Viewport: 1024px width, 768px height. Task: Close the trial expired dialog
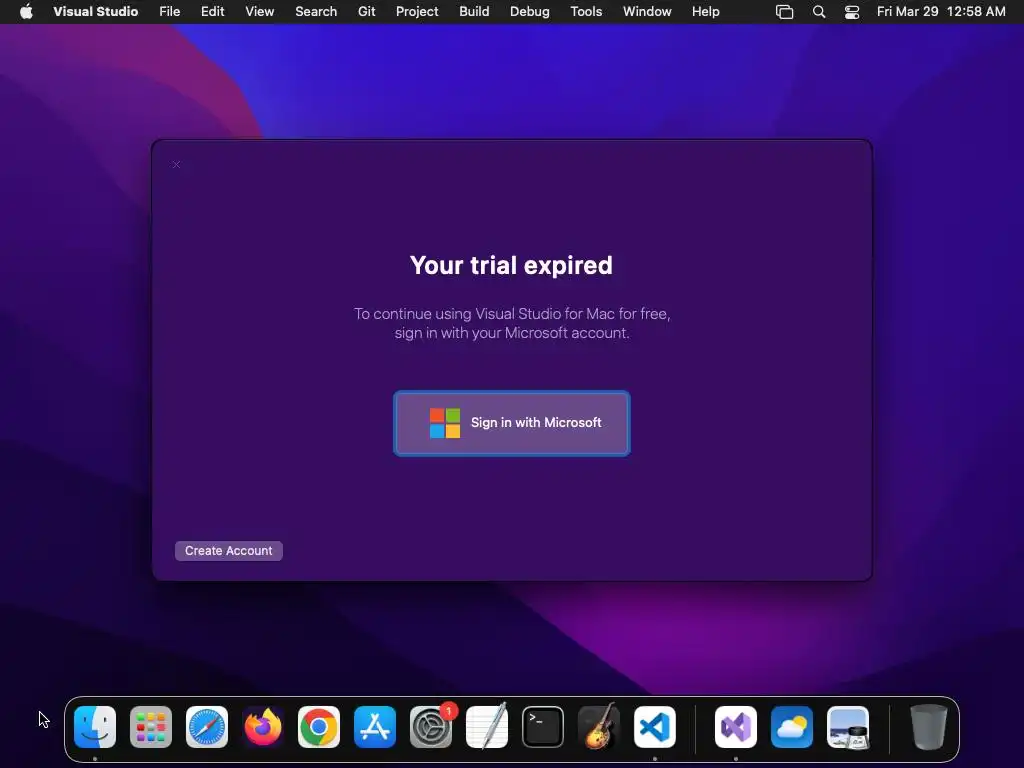pyautogui.click(x=176, y=165)
